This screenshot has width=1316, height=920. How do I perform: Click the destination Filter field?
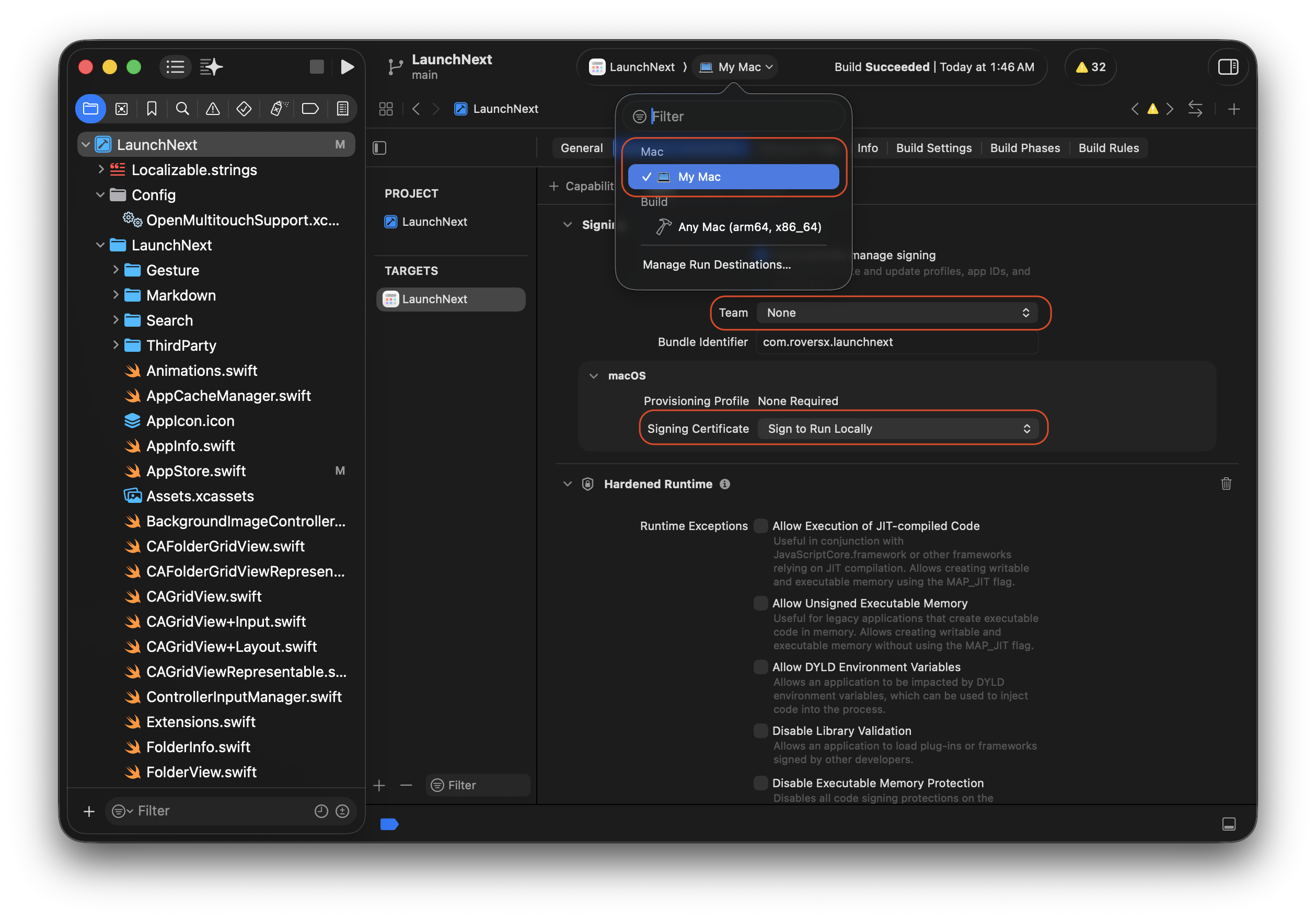(x=733, y=117)
